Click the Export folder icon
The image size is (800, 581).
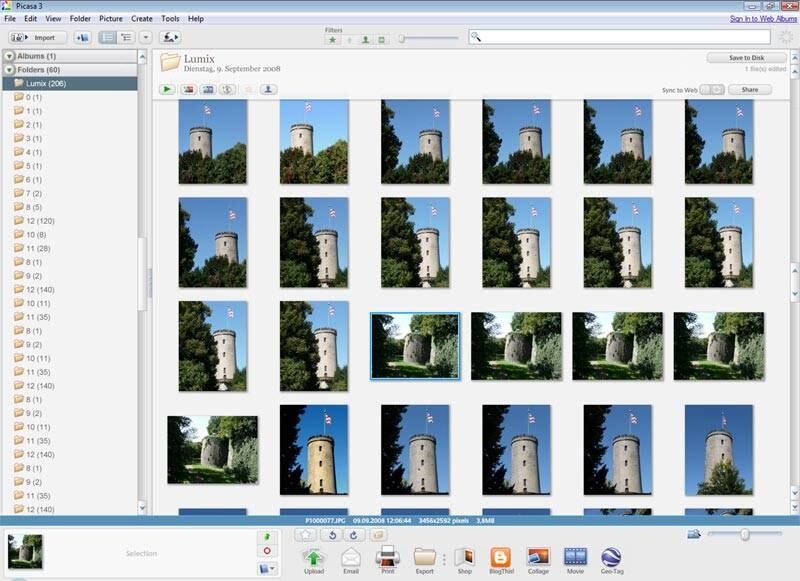click(x=425, y=558)
